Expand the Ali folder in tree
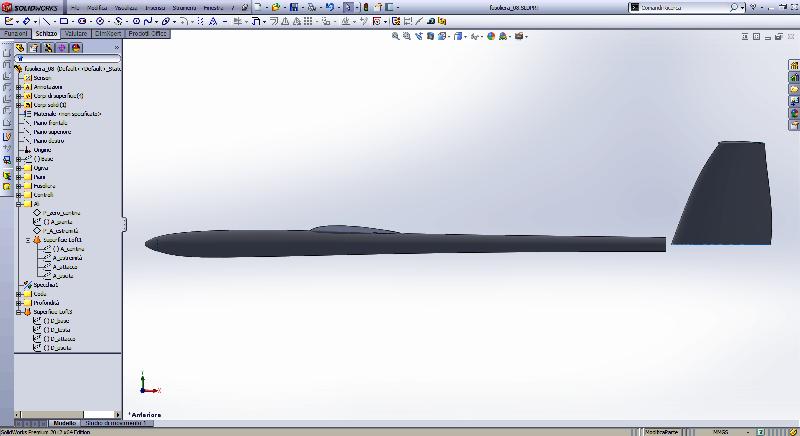Screen dimensions: 800x436 19,204
